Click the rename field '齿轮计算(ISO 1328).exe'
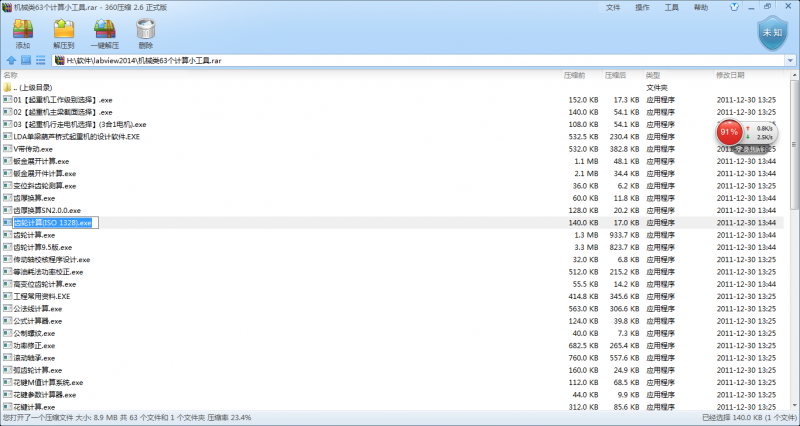800x426 pixels. coord(55,222)
